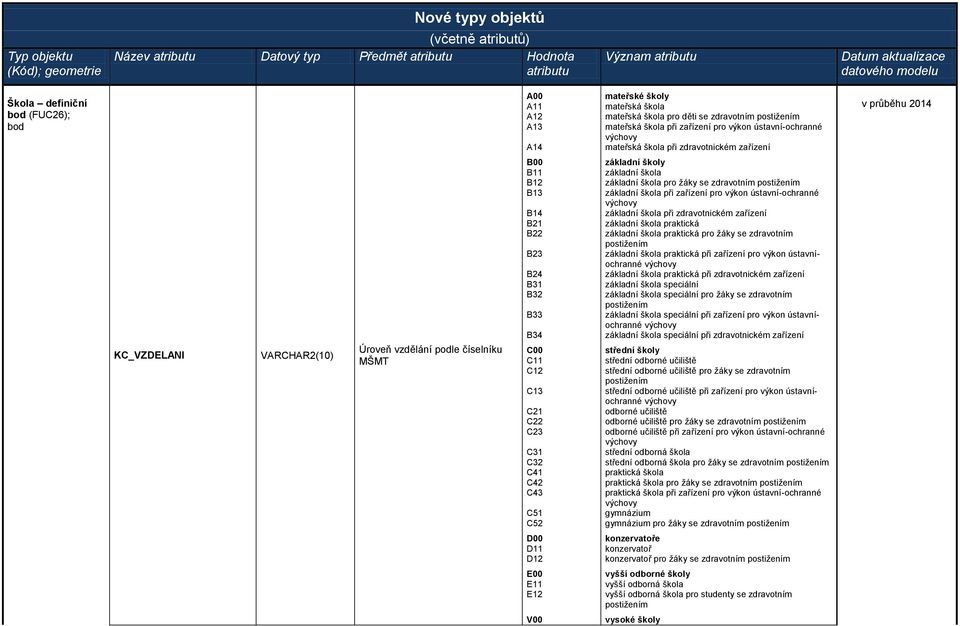
Task: Click the 'základní škola speciální' entry
Action: pyautogui.click(x=651, y=284)
